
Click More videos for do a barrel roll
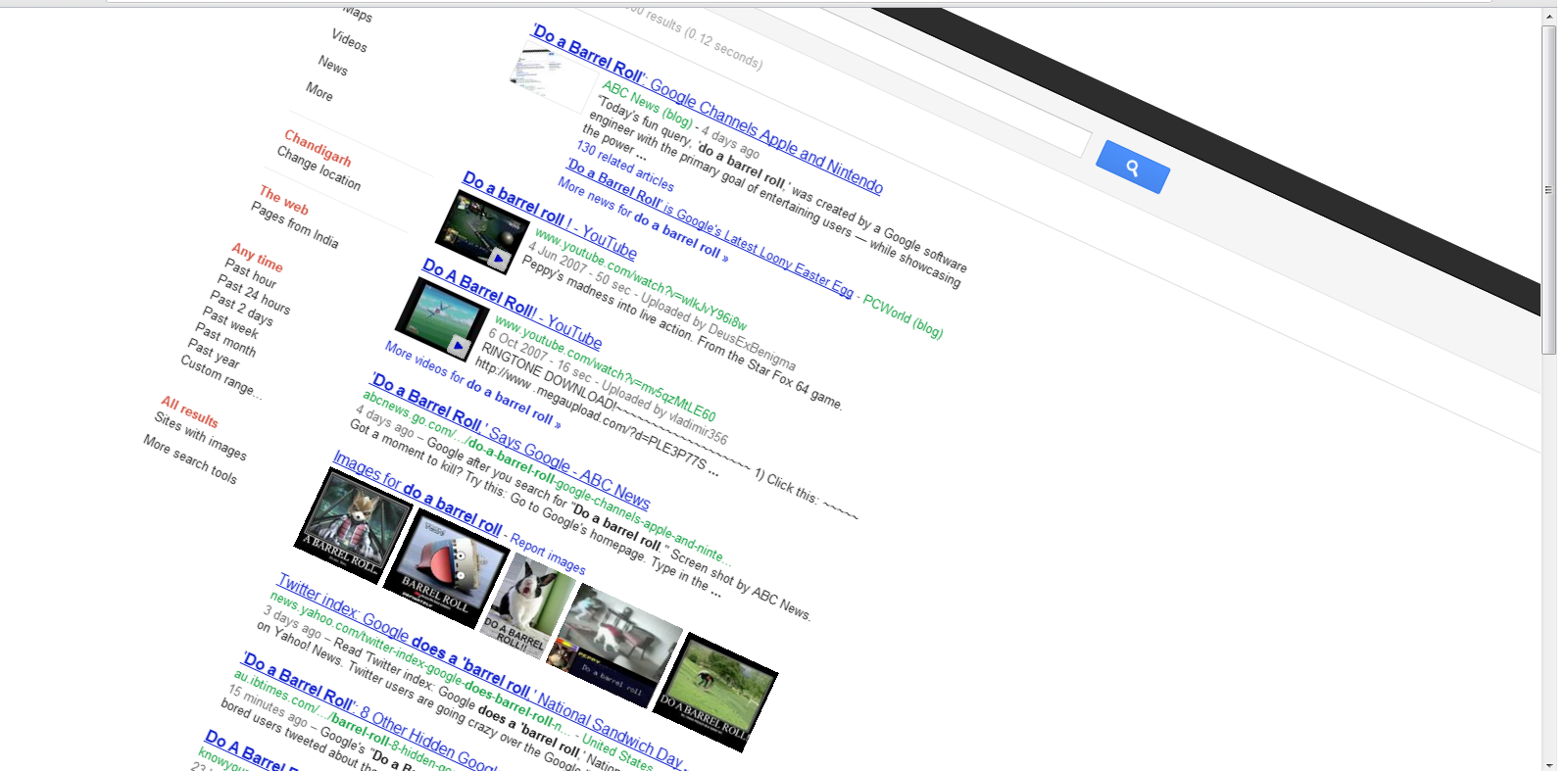coord(472,384)
